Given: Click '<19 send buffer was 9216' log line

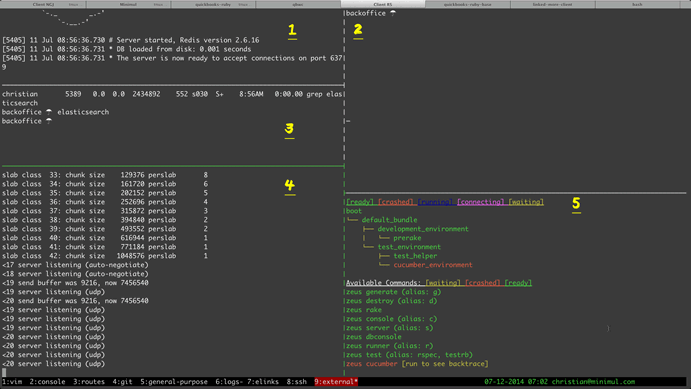Looking at the screenshot, I should [x=75, y=283].
